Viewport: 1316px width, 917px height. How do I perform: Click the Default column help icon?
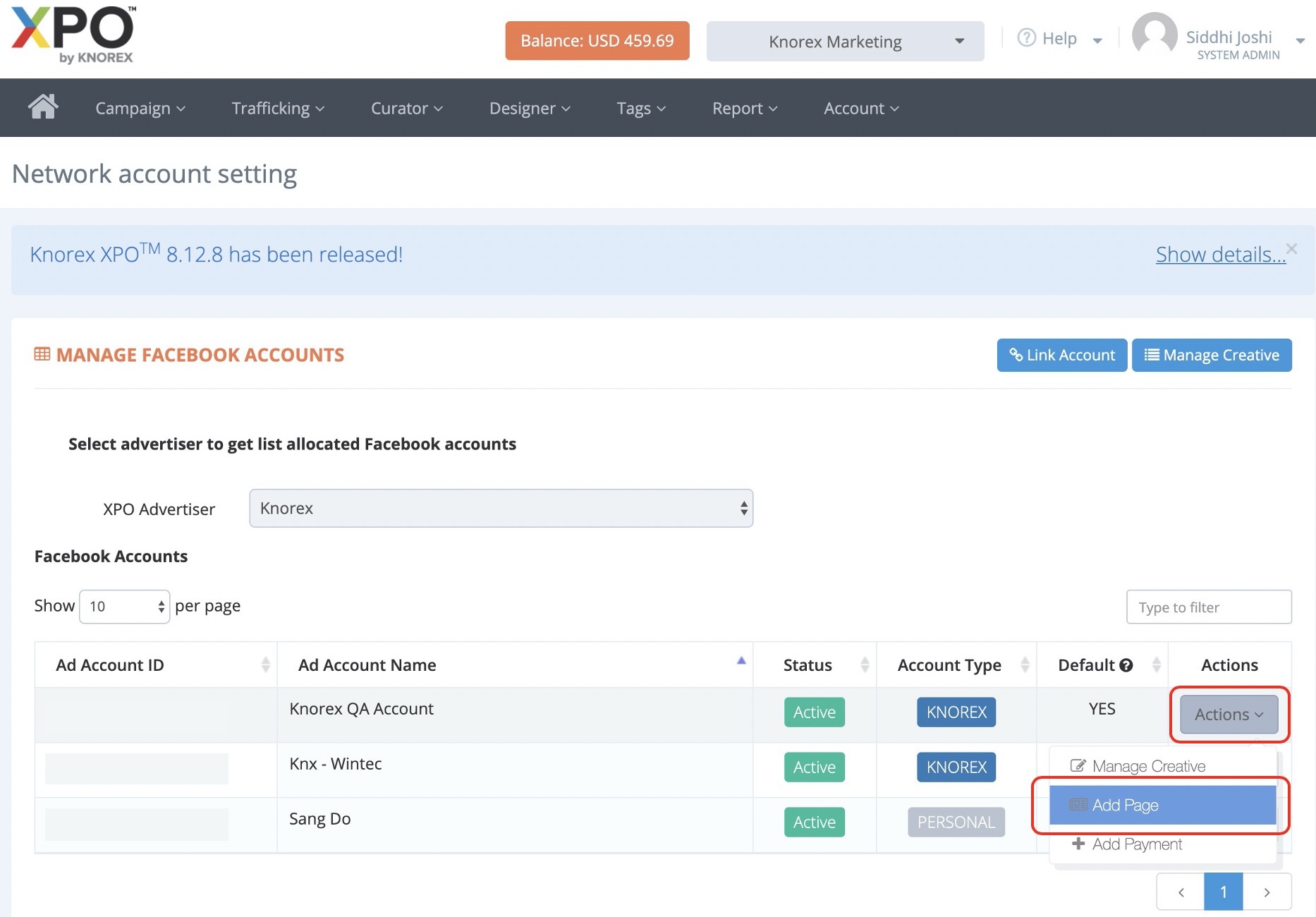pos(1126,665)
